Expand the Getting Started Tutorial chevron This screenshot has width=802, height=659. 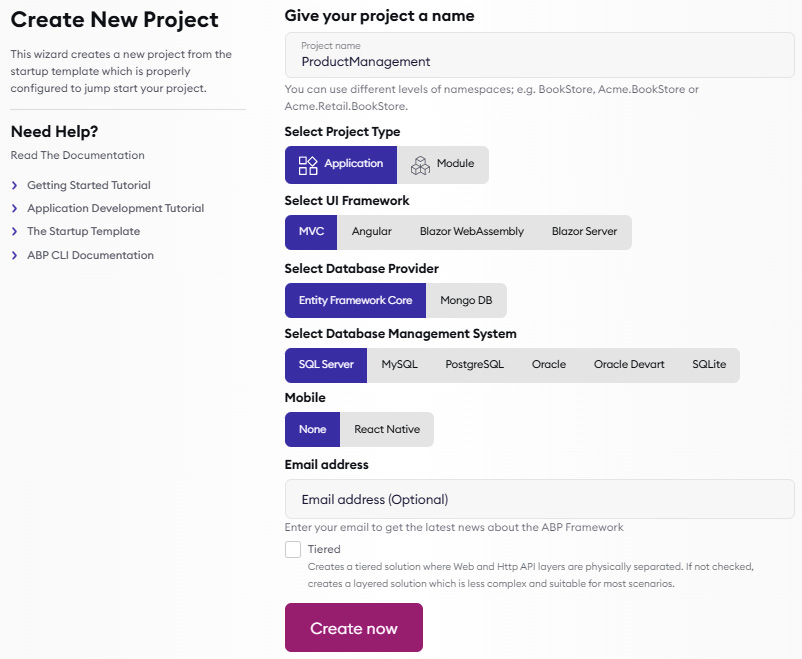pos(15,186)
